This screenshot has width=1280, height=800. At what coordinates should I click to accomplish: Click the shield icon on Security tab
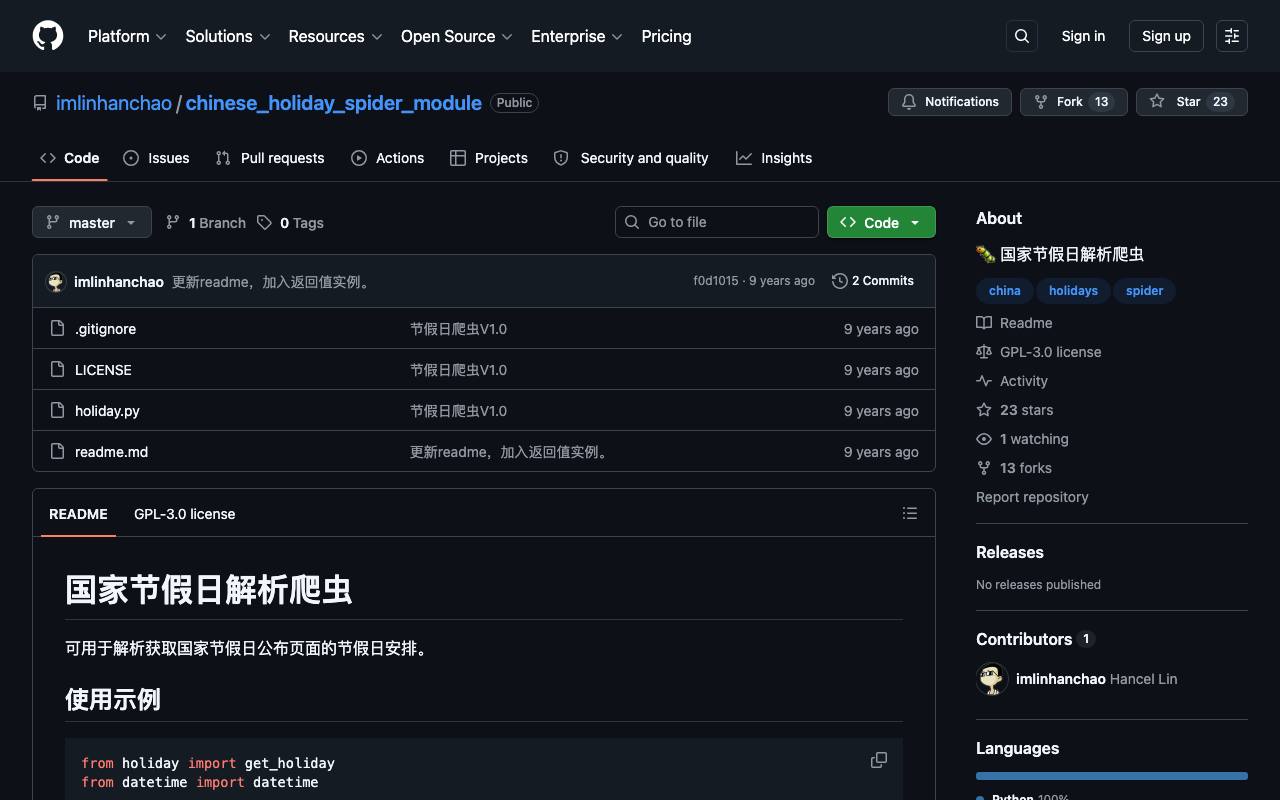pos(561,158)
